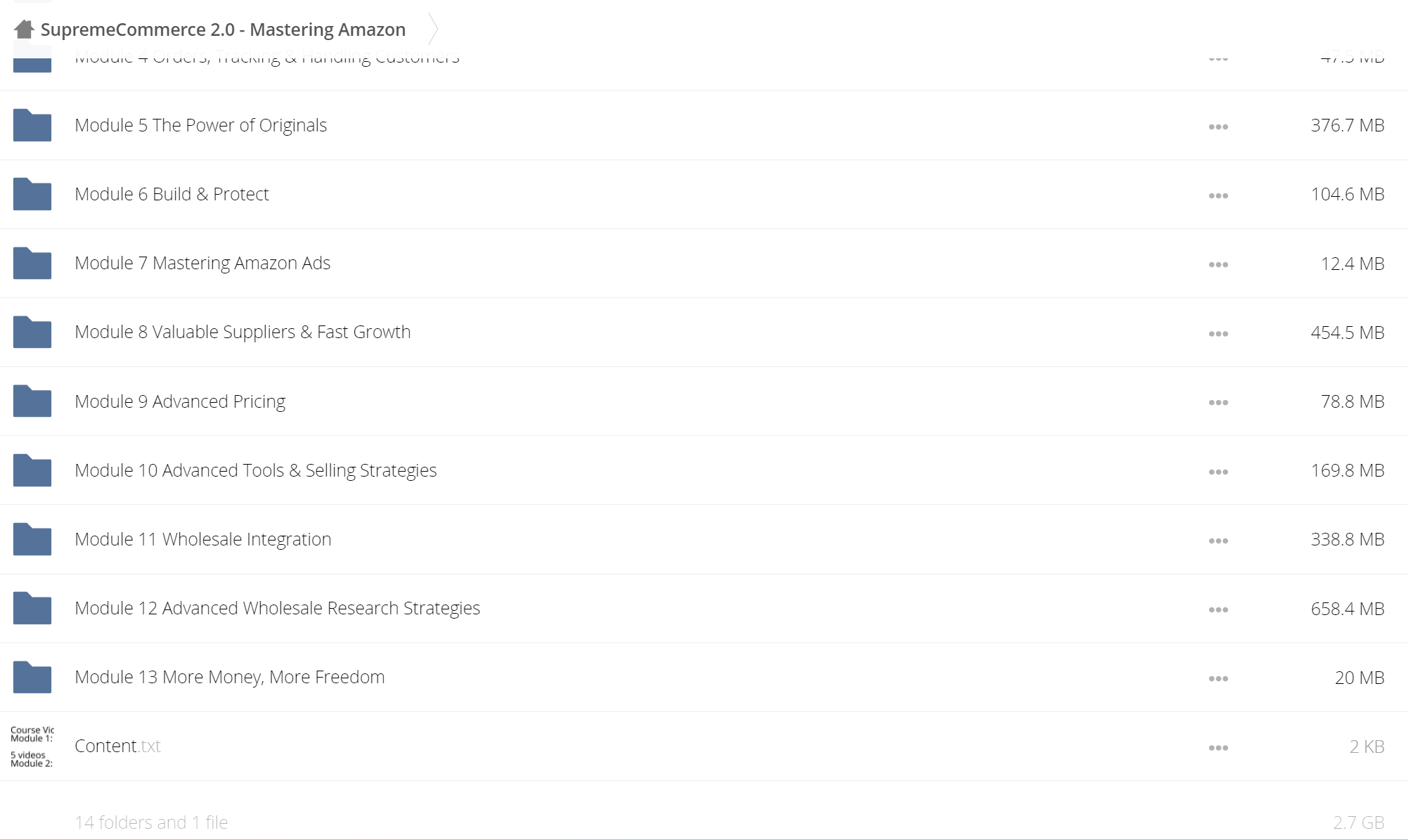Click the Module 11 Wholesale Integration folder icon
Image resolution: width=1408 pixels, height=840 pixels.
(x=32, y=539)
